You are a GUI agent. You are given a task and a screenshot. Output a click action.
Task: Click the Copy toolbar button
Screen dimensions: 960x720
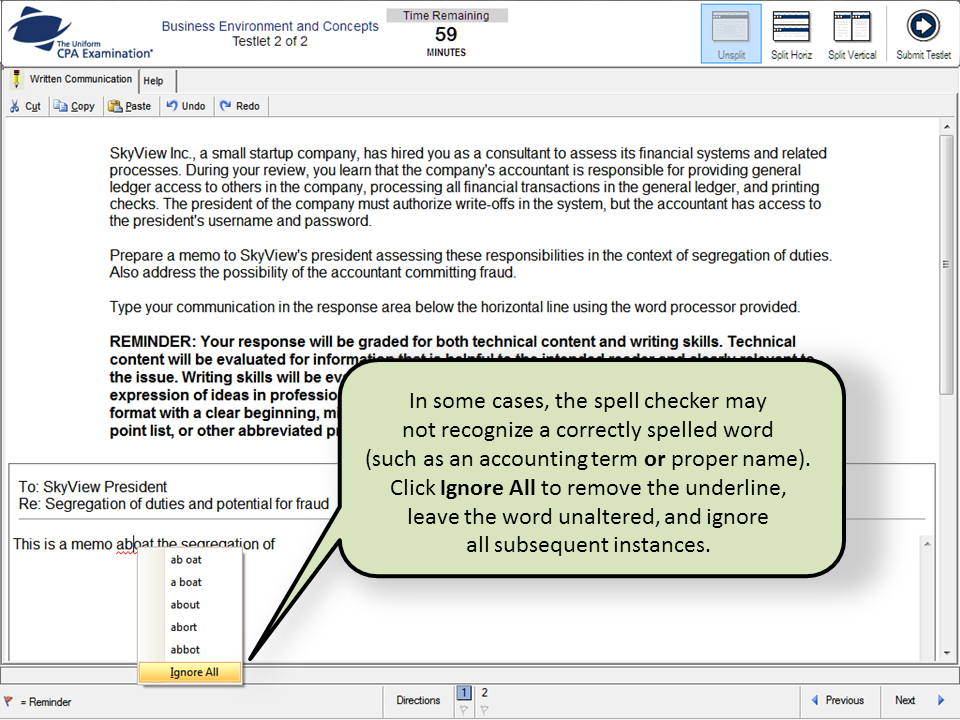pyautogui.click(x=75, y=106)
